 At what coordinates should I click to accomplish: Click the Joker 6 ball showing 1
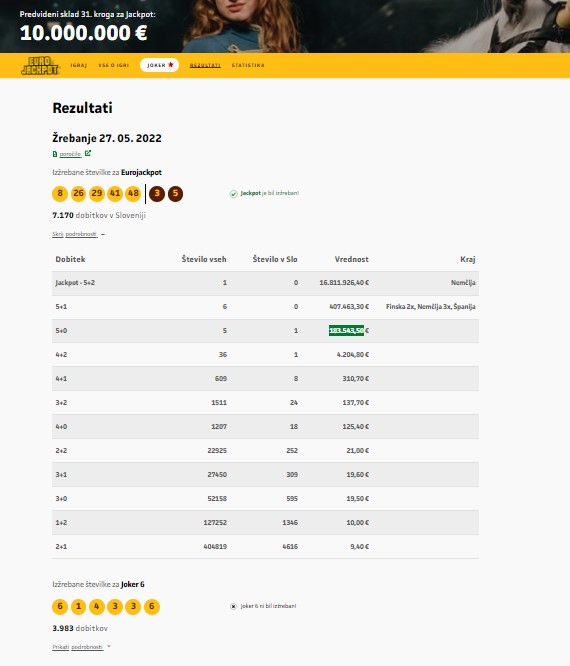[78, 607]
